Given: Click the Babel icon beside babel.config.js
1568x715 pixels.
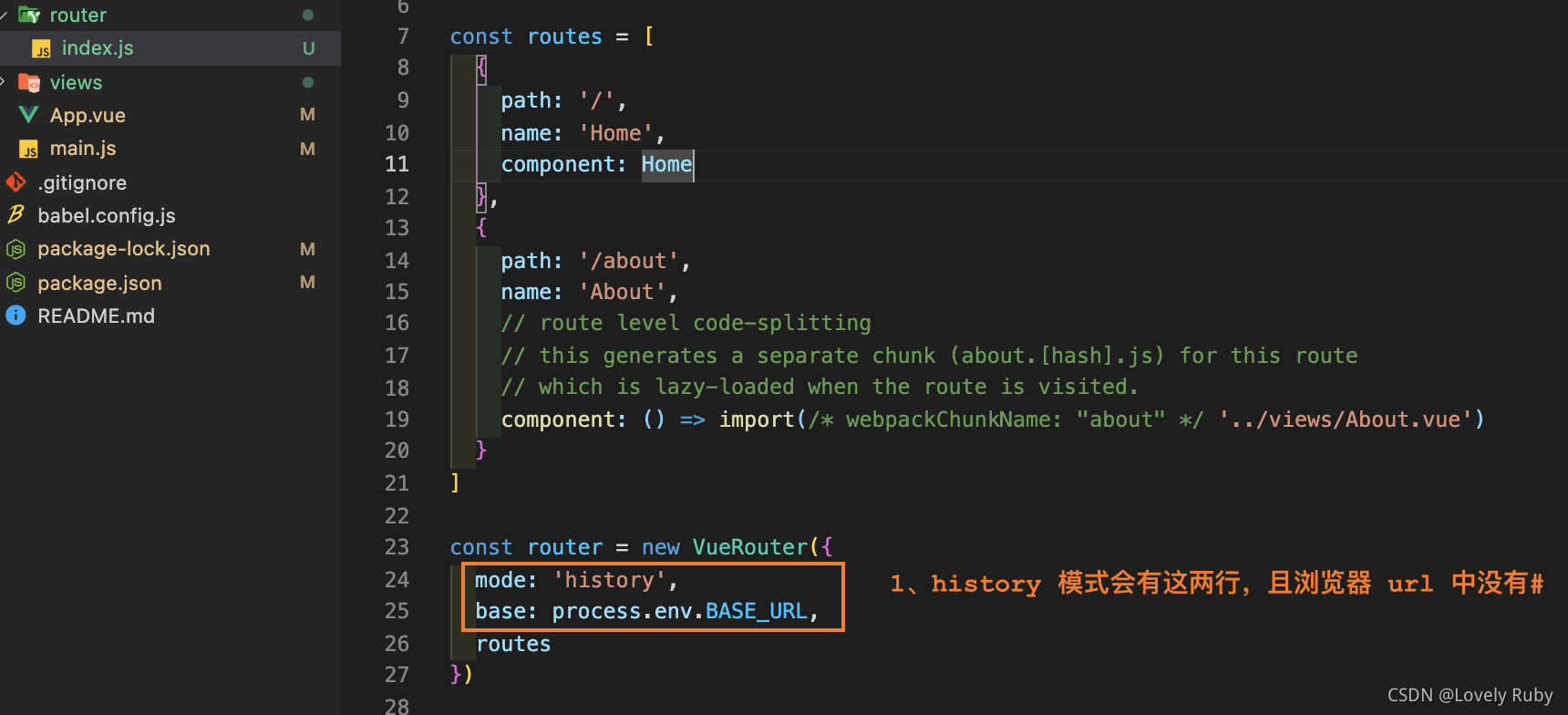Looking at the screenshot, I should (x=15, y=215).
